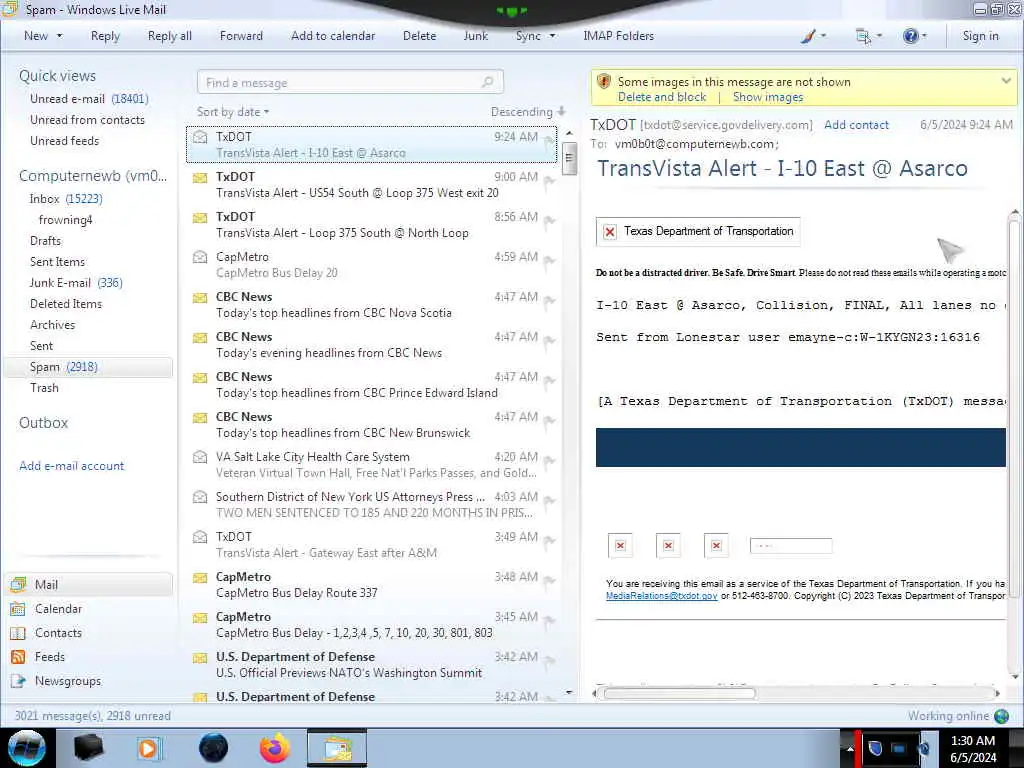This screenshot has height=768, width=1024.
Task: Flag VA Salt Lake City message
Action: [549, 461]
